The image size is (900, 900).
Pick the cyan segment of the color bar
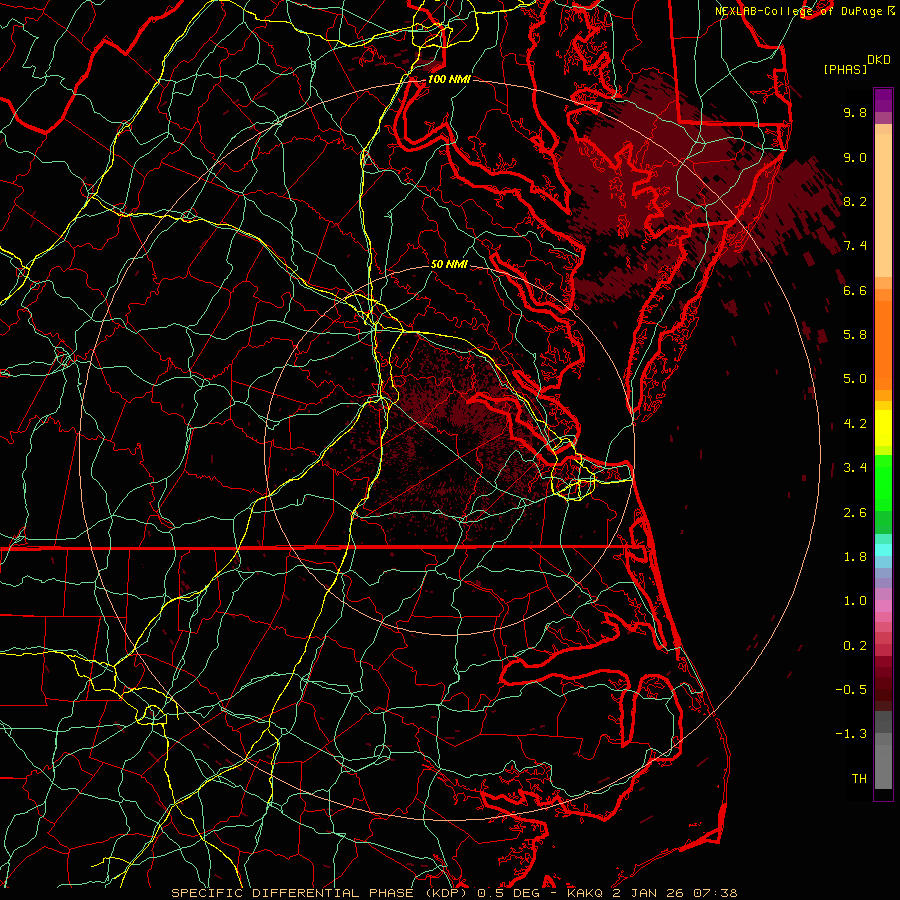[883, 550]
